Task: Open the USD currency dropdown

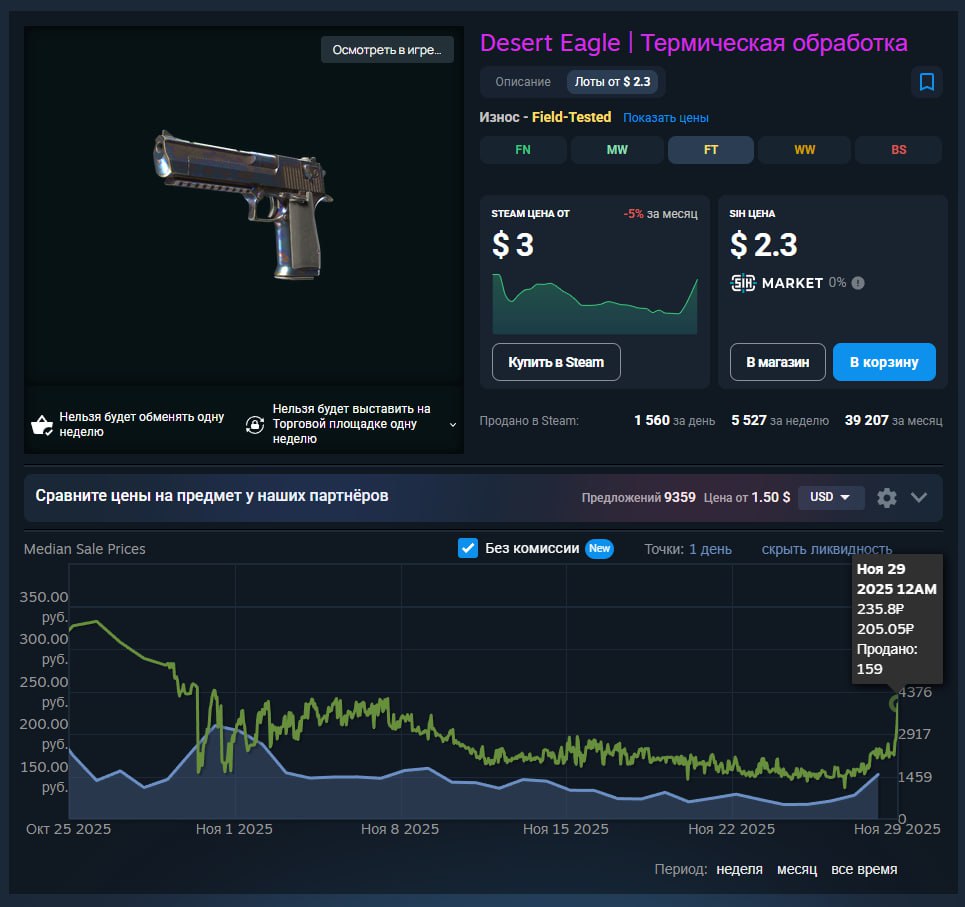Action: (x=830, y=497)
